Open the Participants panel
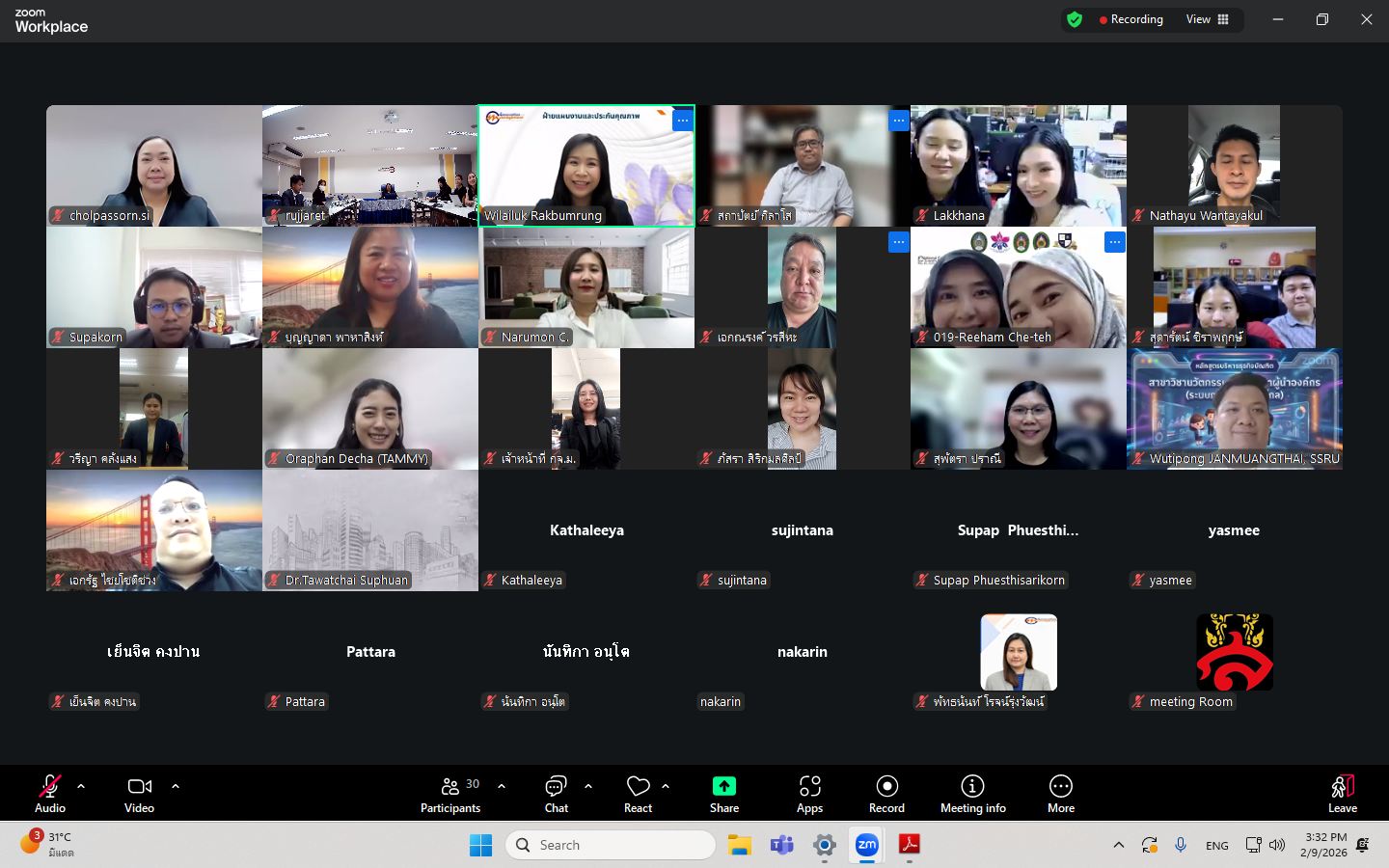The width and height of the screenshot is (1389, 868). pos(450,795)
